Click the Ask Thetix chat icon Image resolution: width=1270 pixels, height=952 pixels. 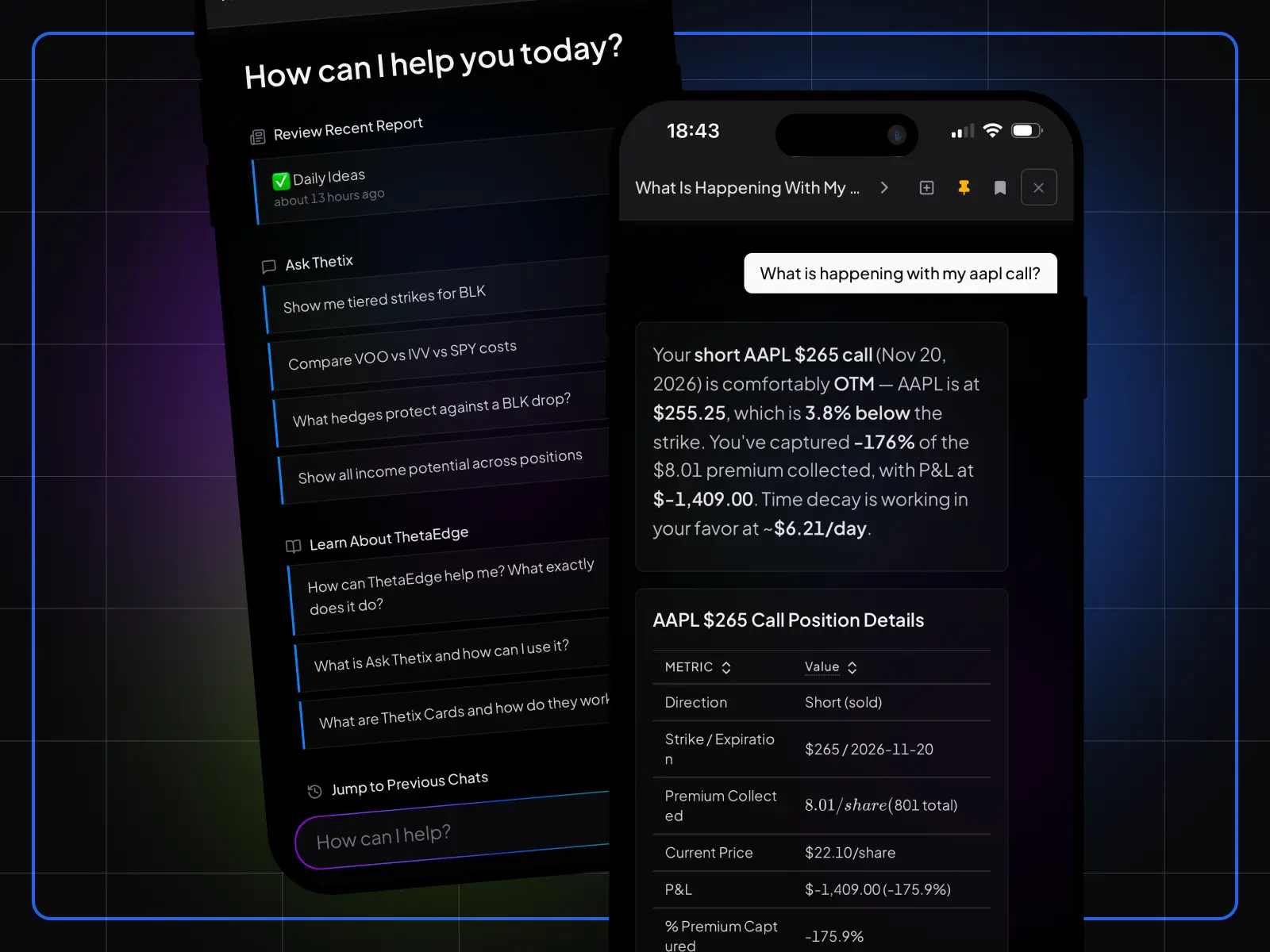pyautogui.click(x=269, y=267)
